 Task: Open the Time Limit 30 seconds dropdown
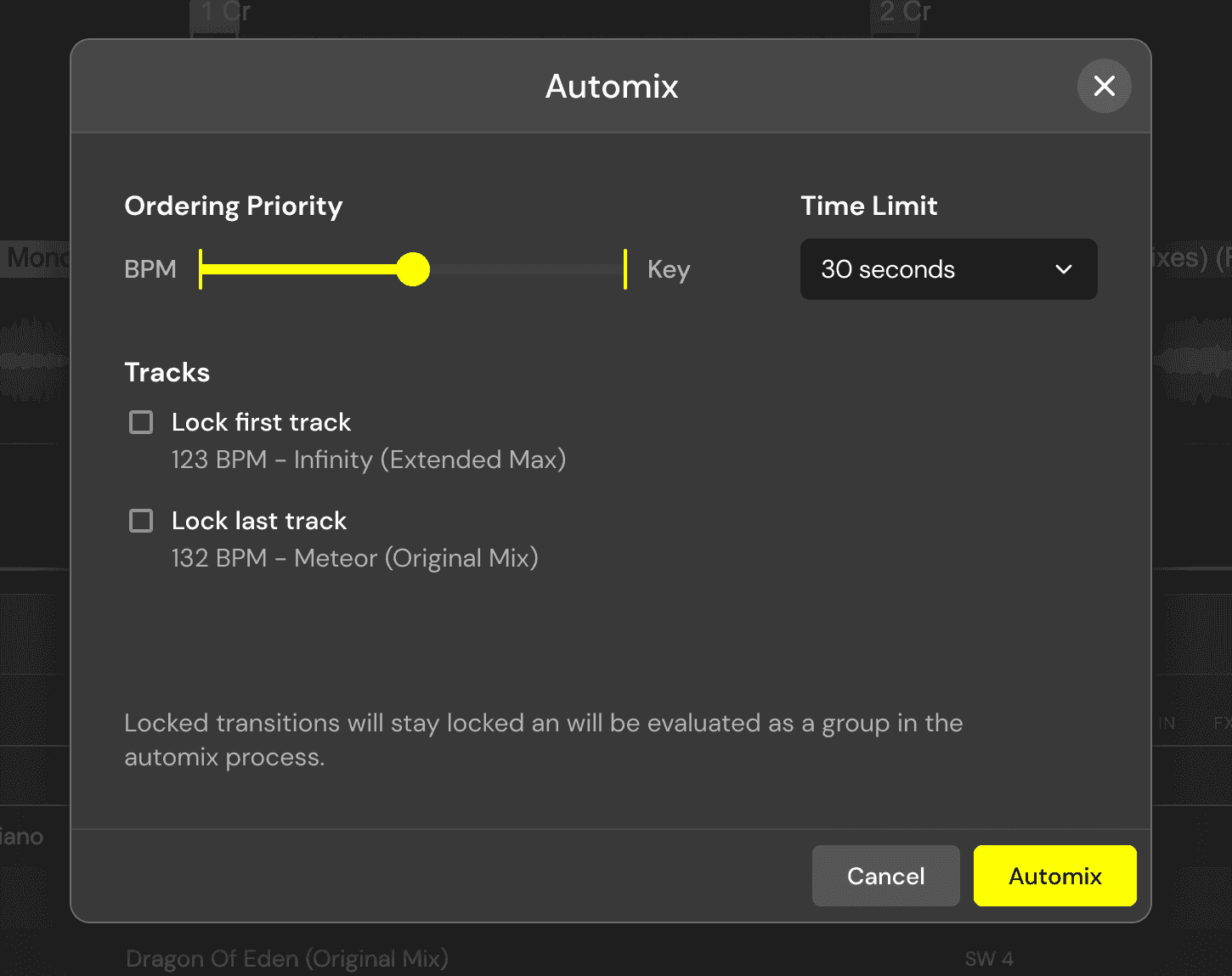[948, 269]
